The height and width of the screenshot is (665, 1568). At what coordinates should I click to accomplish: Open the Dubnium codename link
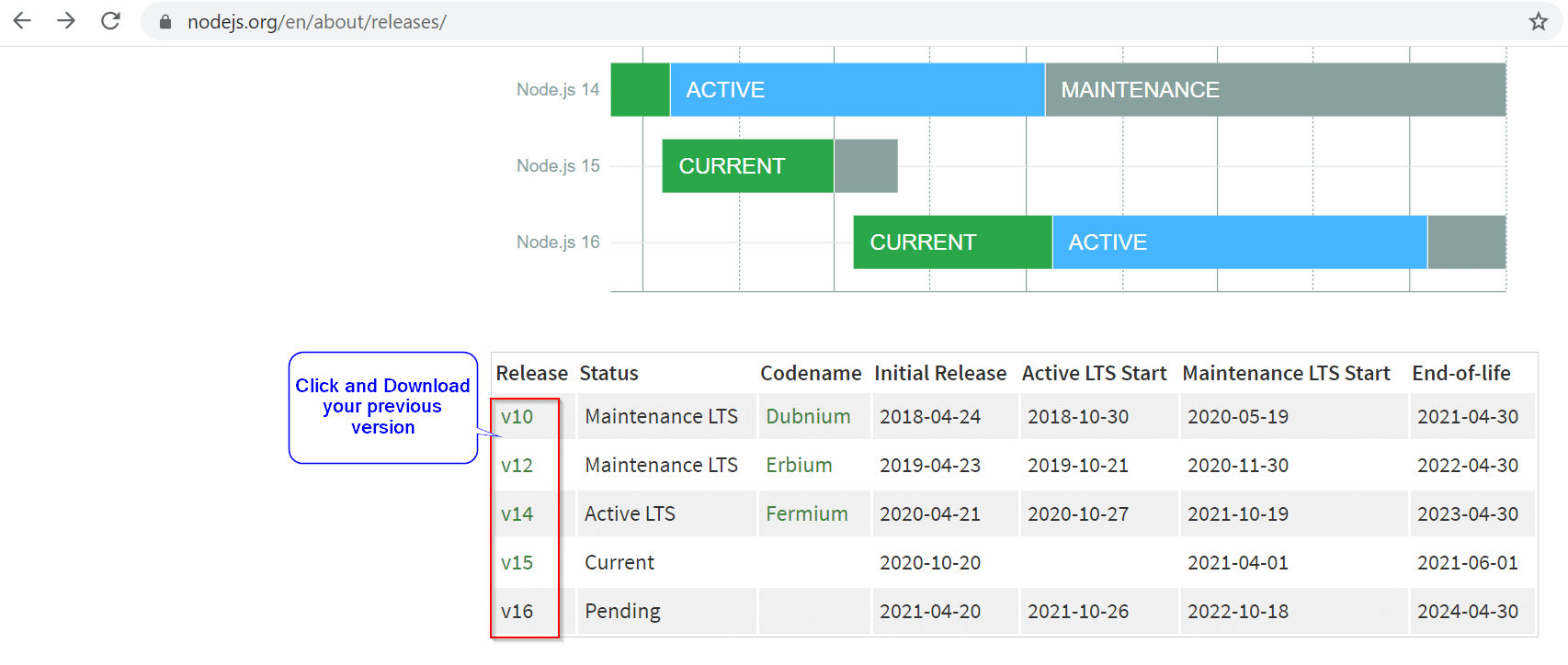tap(808, 417)
